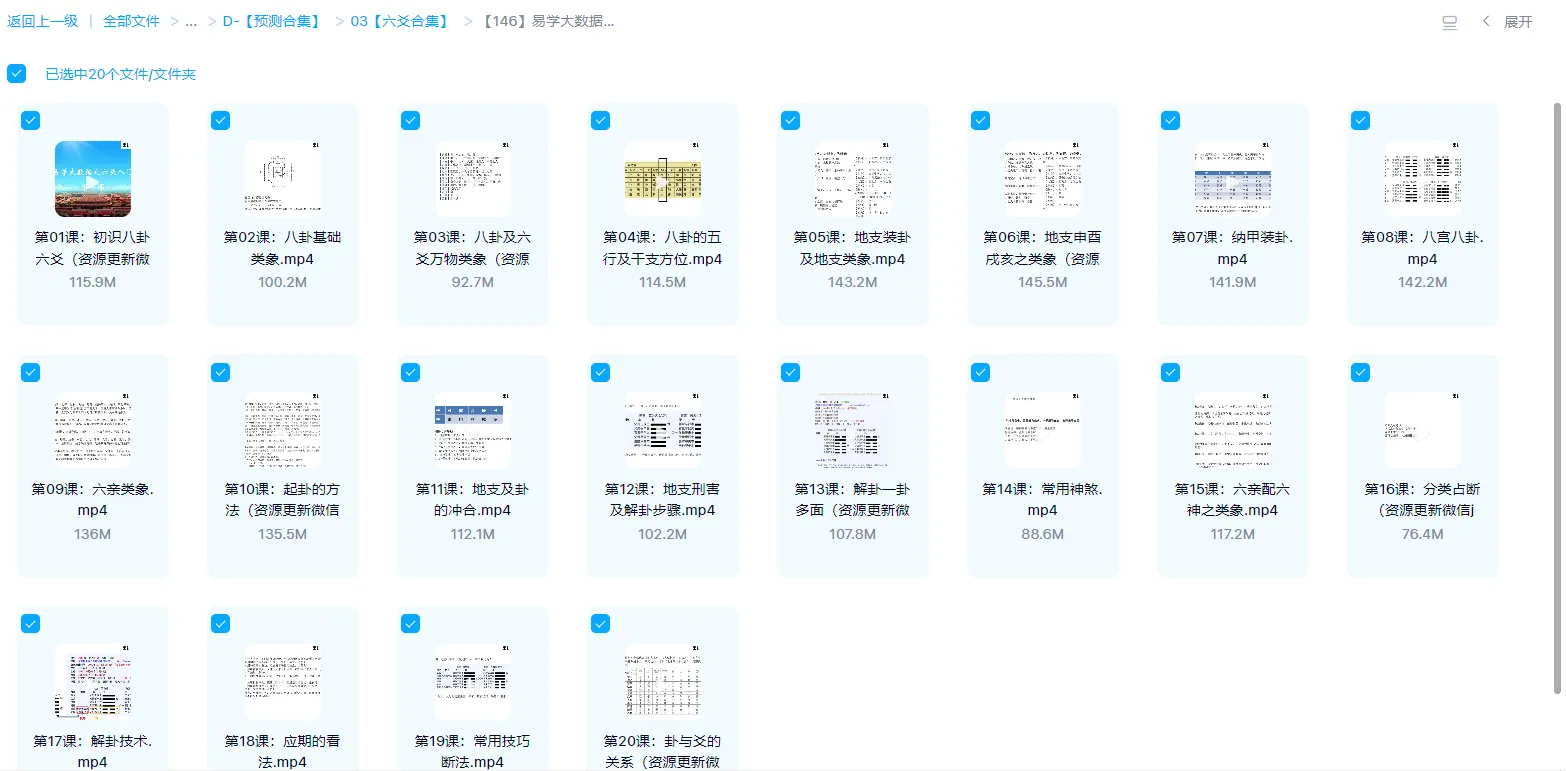Uncheck file 第04课 八卦的五行及干支方位
Screen dimensions: 1566x771
coord(600,120)
